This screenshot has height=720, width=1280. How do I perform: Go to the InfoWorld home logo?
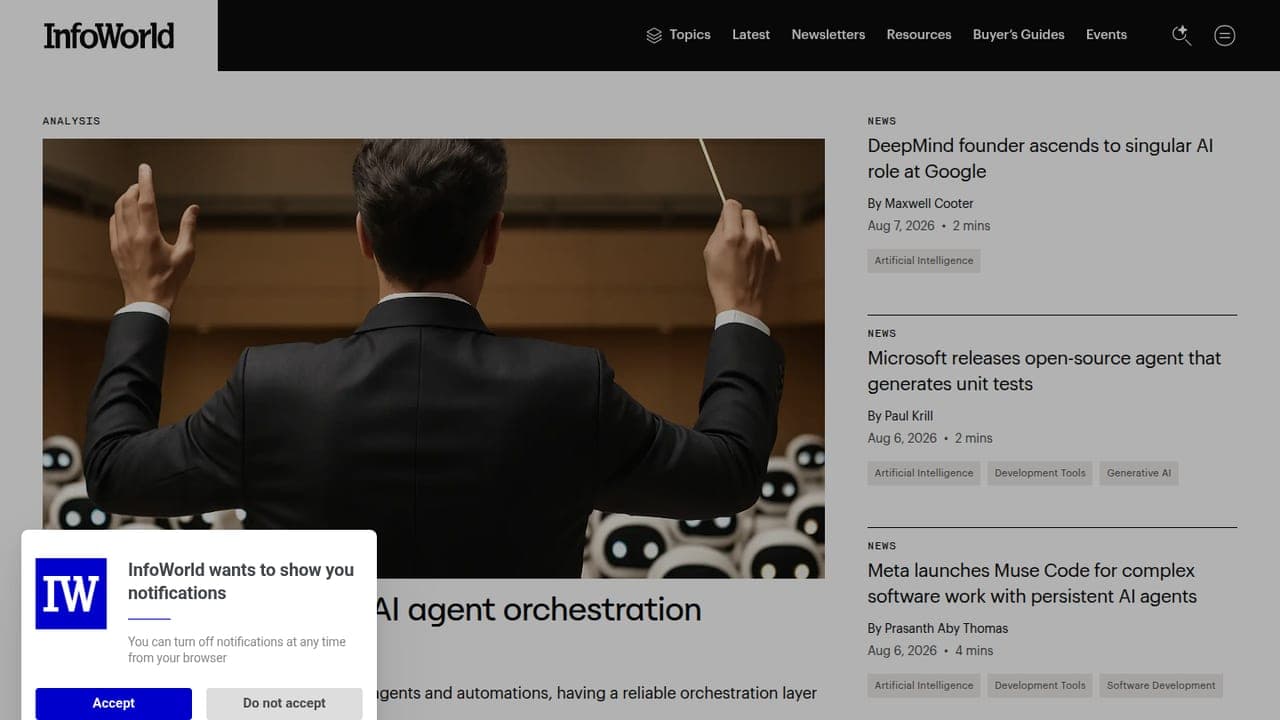click(109, 36)
